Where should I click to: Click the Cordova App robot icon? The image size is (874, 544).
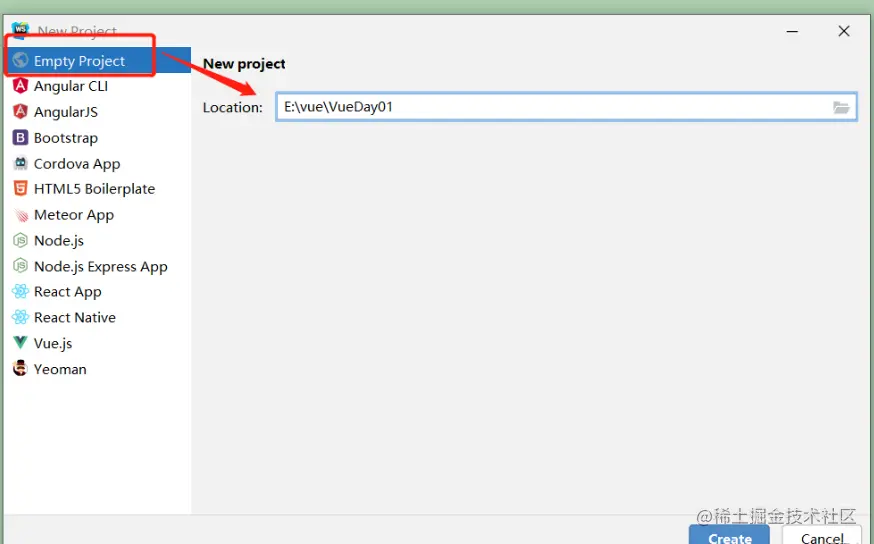21,163
